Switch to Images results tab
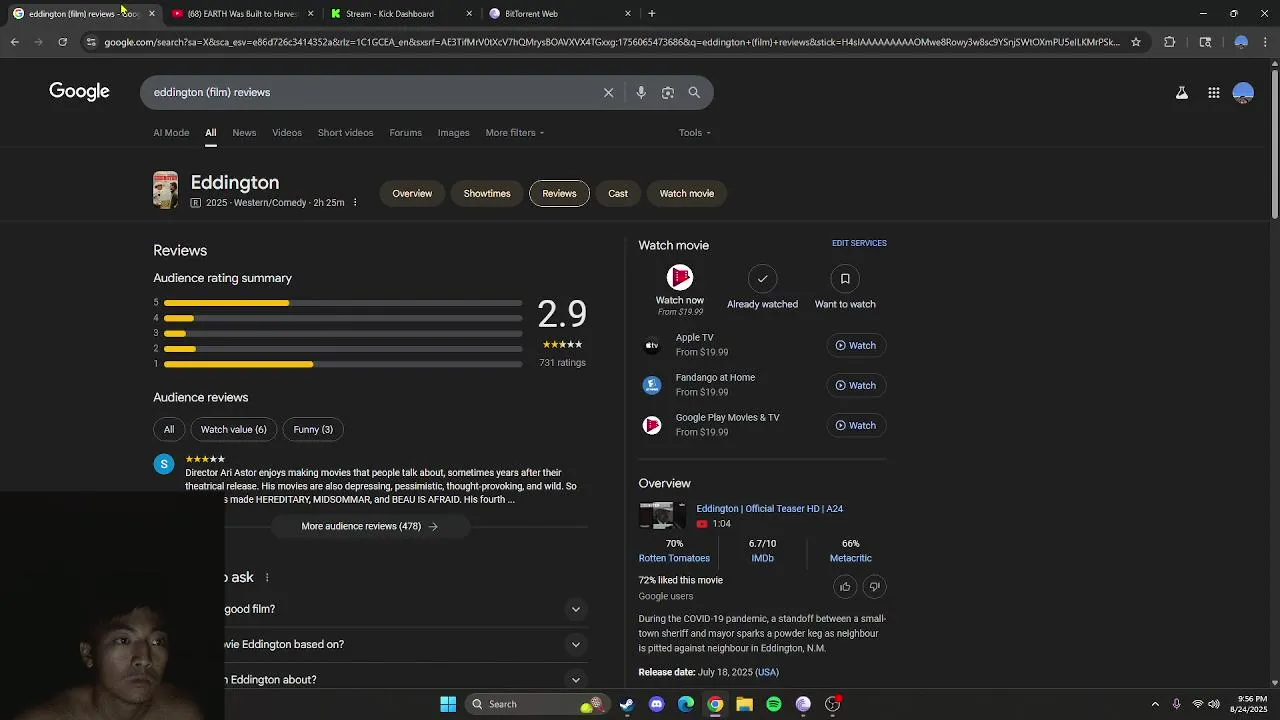The width and height of the screenshot is (1280, 720). tap(453, 133)
